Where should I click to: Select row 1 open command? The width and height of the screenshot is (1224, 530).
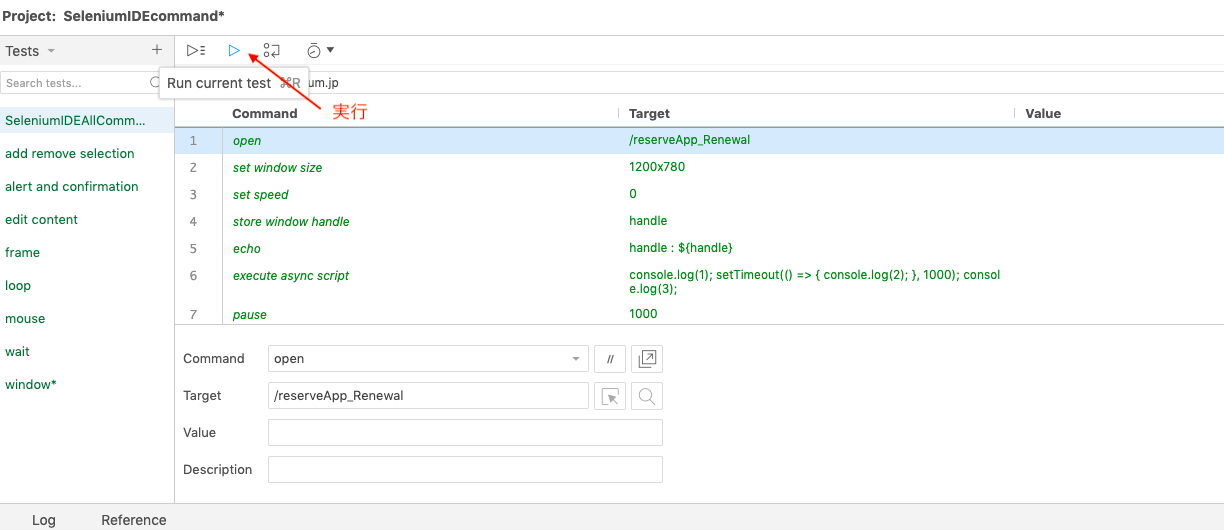point(699,141)
